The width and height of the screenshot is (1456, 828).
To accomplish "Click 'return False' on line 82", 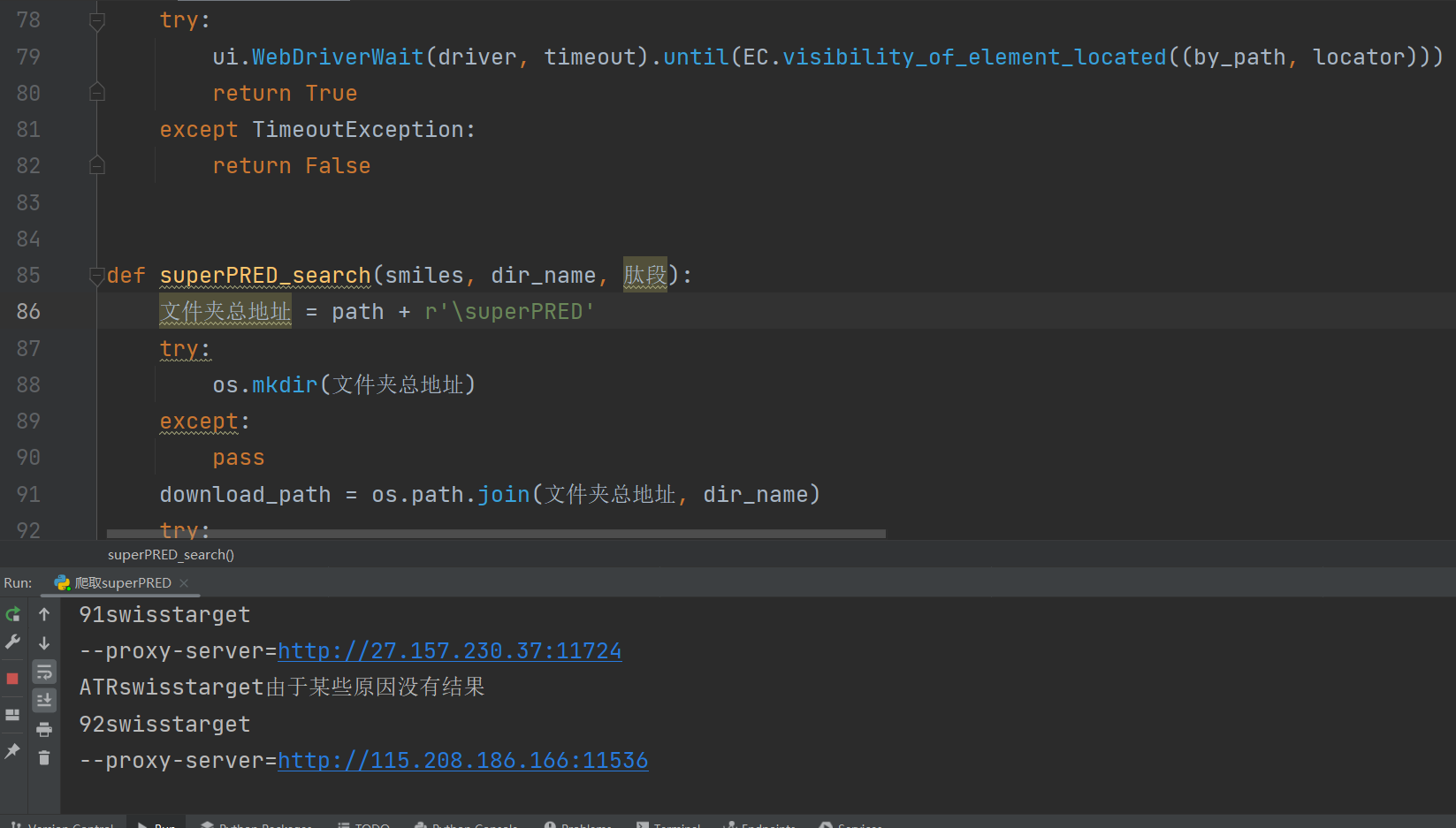I will coord(292,166).
